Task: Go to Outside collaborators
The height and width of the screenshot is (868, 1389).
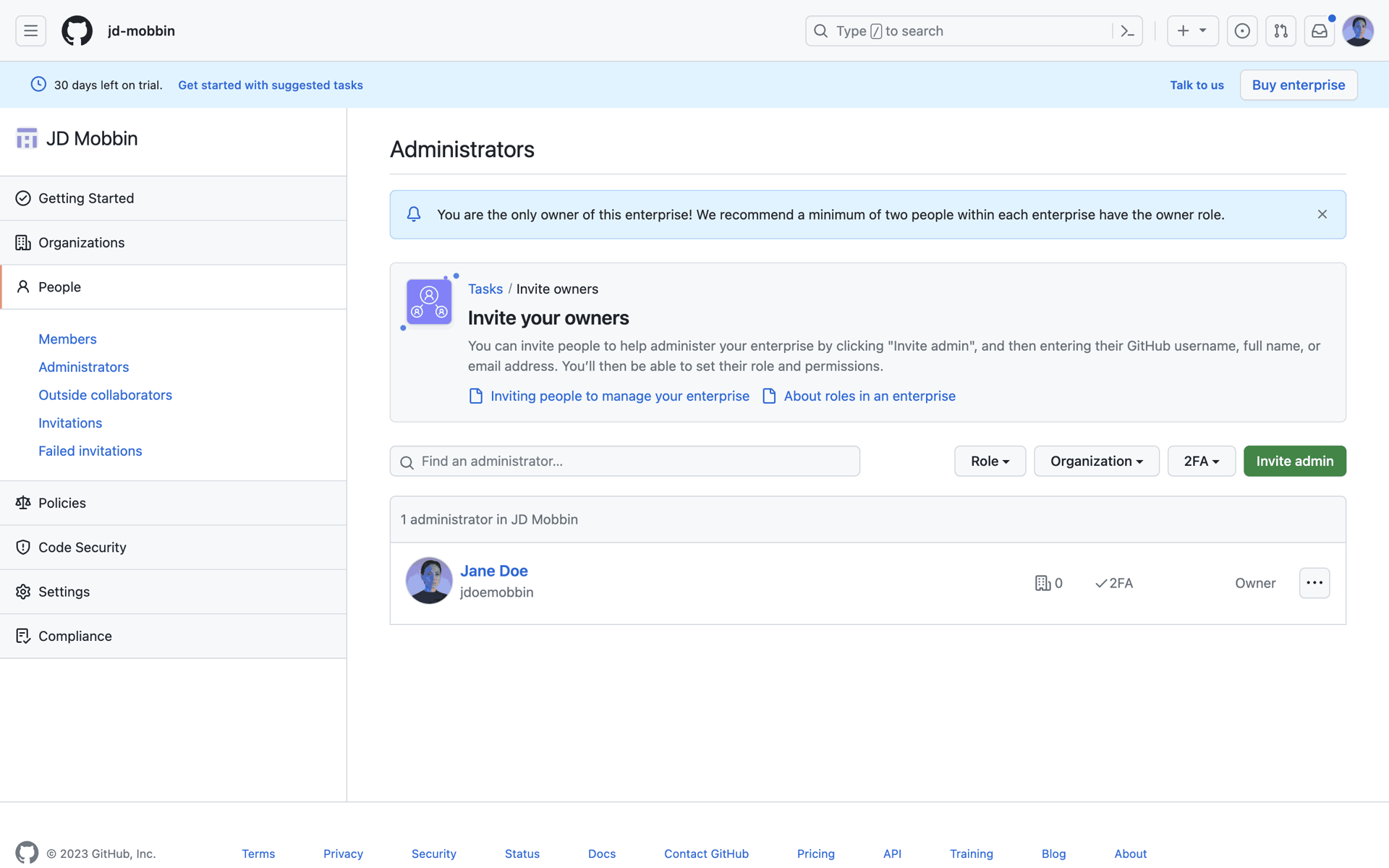Action: pos(105,395)
